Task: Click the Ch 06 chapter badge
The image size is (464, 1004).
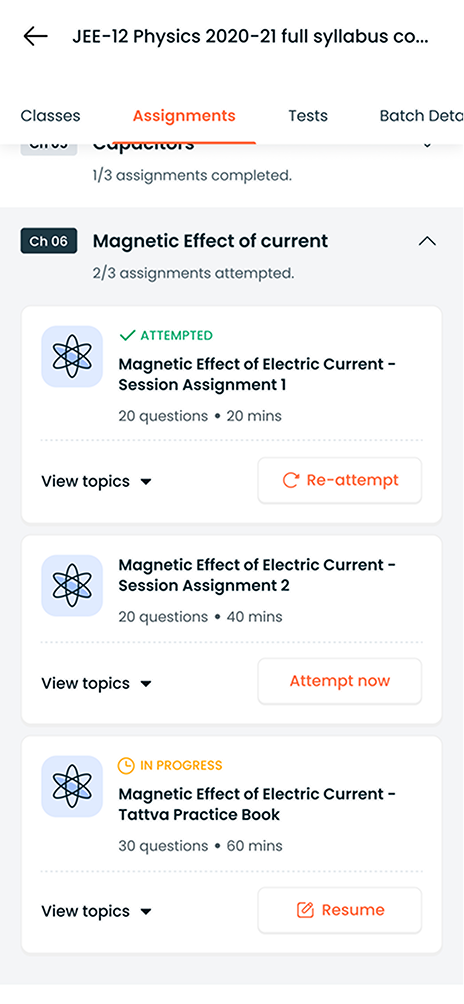Action: [x=49, y=241]
